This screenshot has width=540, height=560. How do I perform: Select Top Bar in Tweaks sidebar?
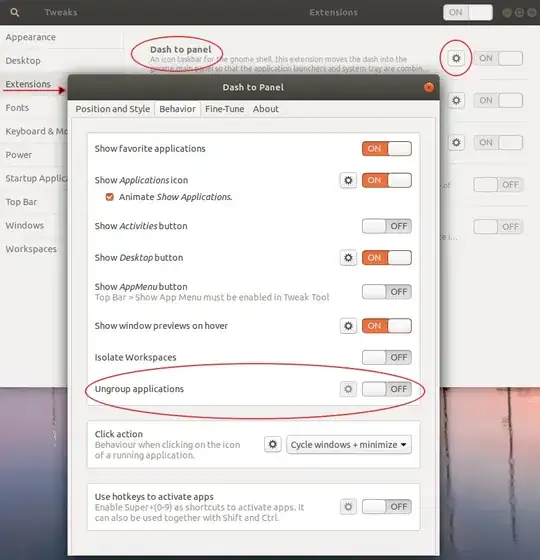click(x=21, y=202)
